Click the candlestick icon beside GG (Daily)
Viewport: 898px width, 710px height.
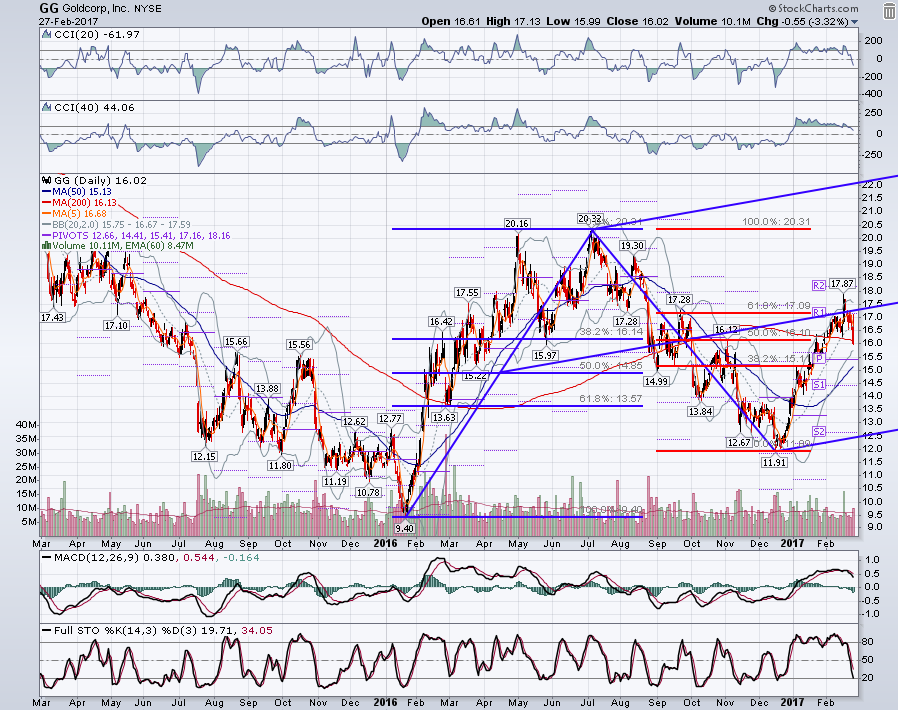(46, 180)
